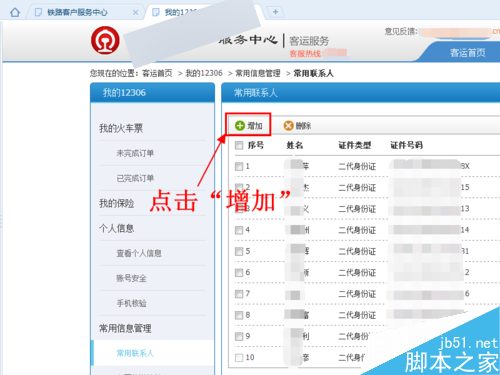
Task: Click the 客运服务 header text
Action: [x=309, y=41]
